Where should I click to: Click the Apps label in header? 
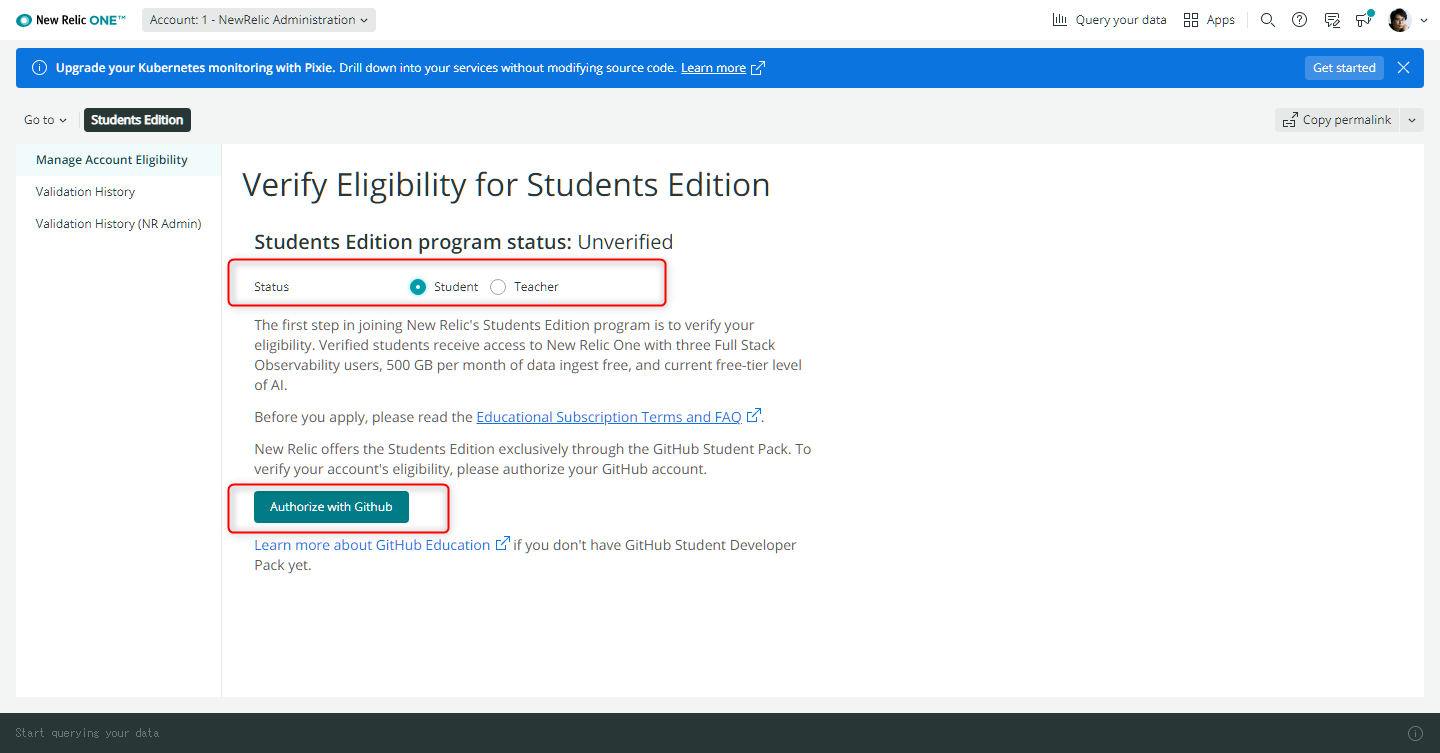(x=1220, y=20)
